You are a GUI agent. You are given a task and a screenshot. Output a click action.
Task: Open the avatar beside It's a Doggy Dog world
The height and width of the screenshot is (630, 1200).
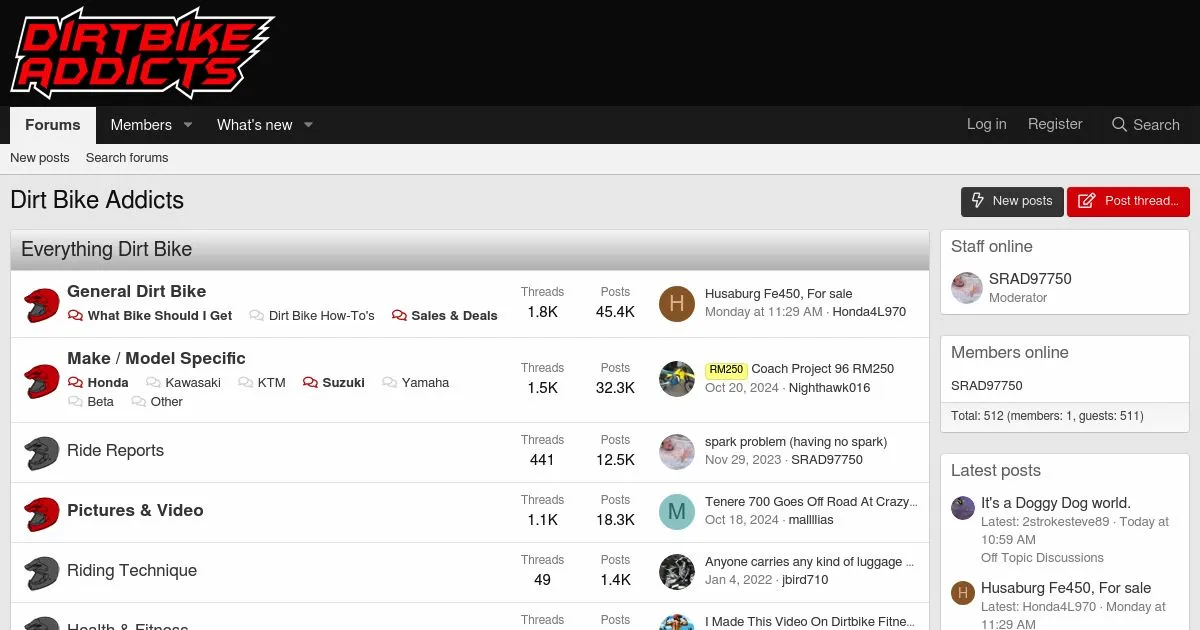coord(963,508)
